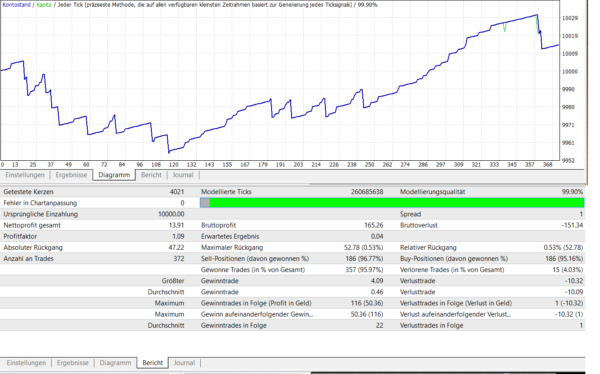This screenshot has height=374, width=600.
Task: Open the upper Einstellungen tab
Action: point(25,175)
